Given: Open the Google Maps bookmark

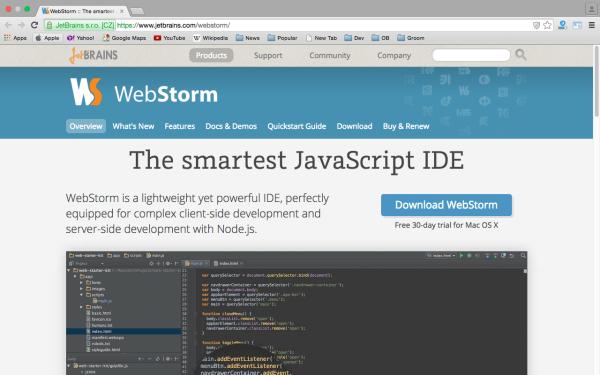Looking at the screenshot, I should click(x=124, y=38).
